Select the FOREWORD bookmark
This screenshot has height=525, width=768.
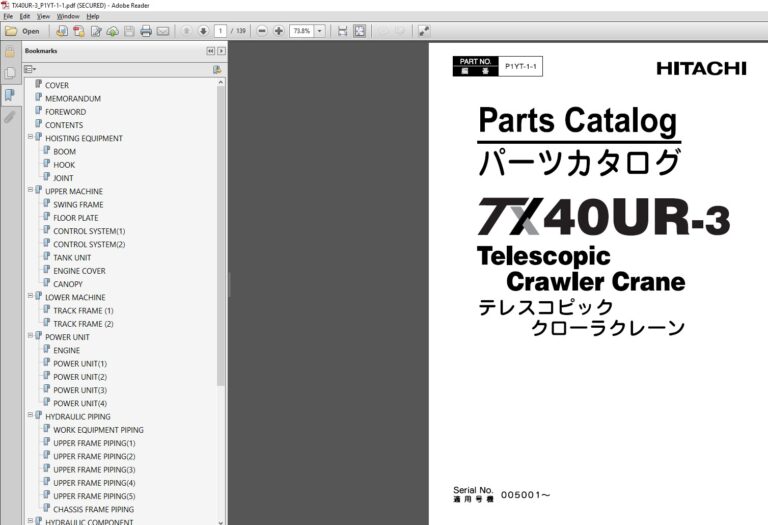point(65,112)
